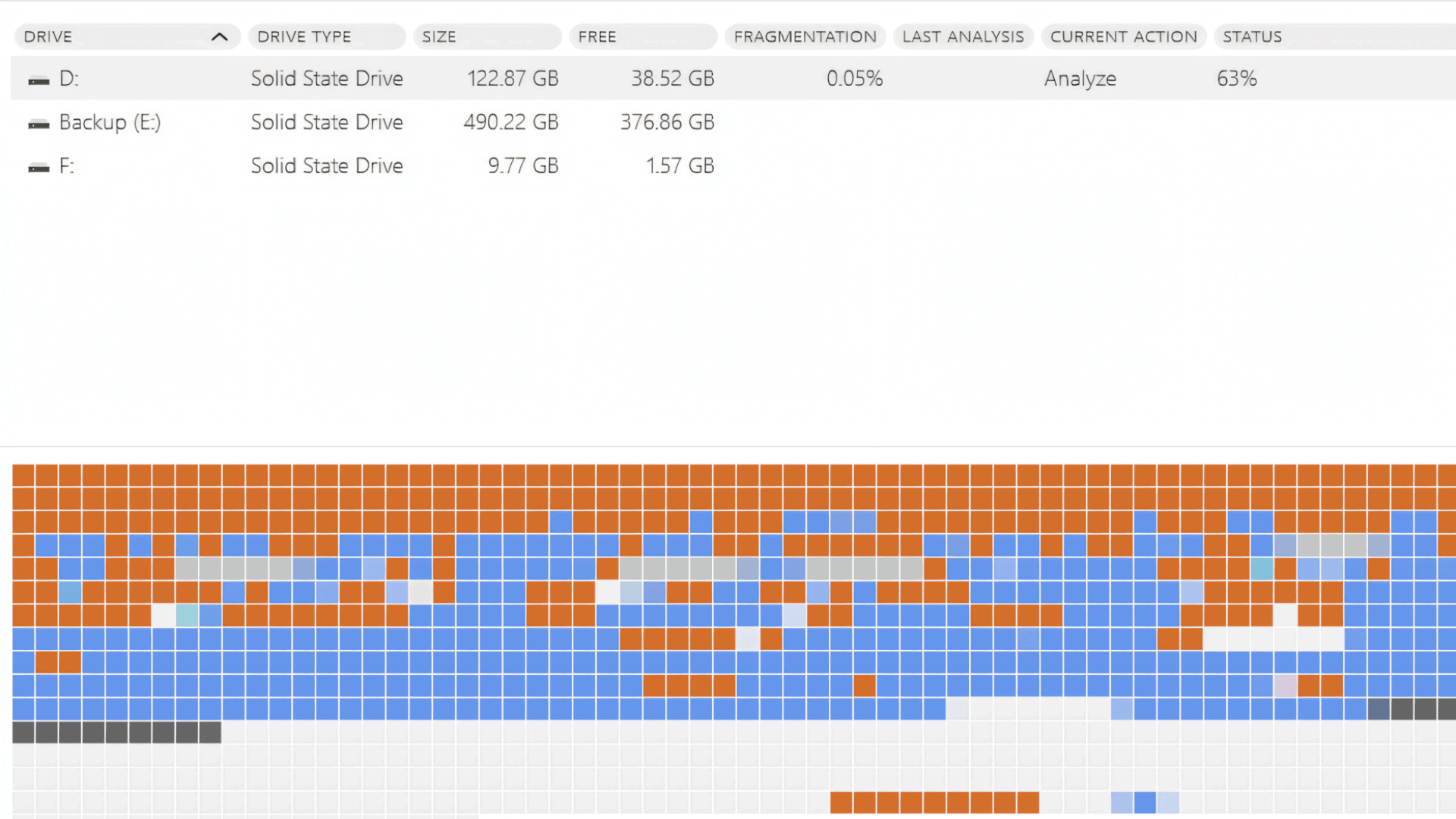Click the Backup (E:) drive icon
Viewport: 1456px width, 819px height.
click(x=39, y=124)
